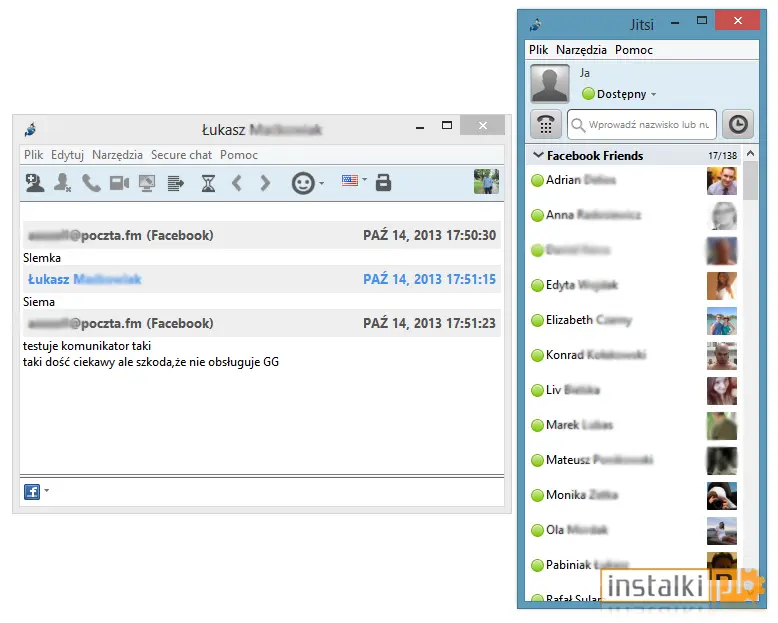Start a voice call with phone icon
The height and width of the screenshot is (623, 778).
pos(91,183)
